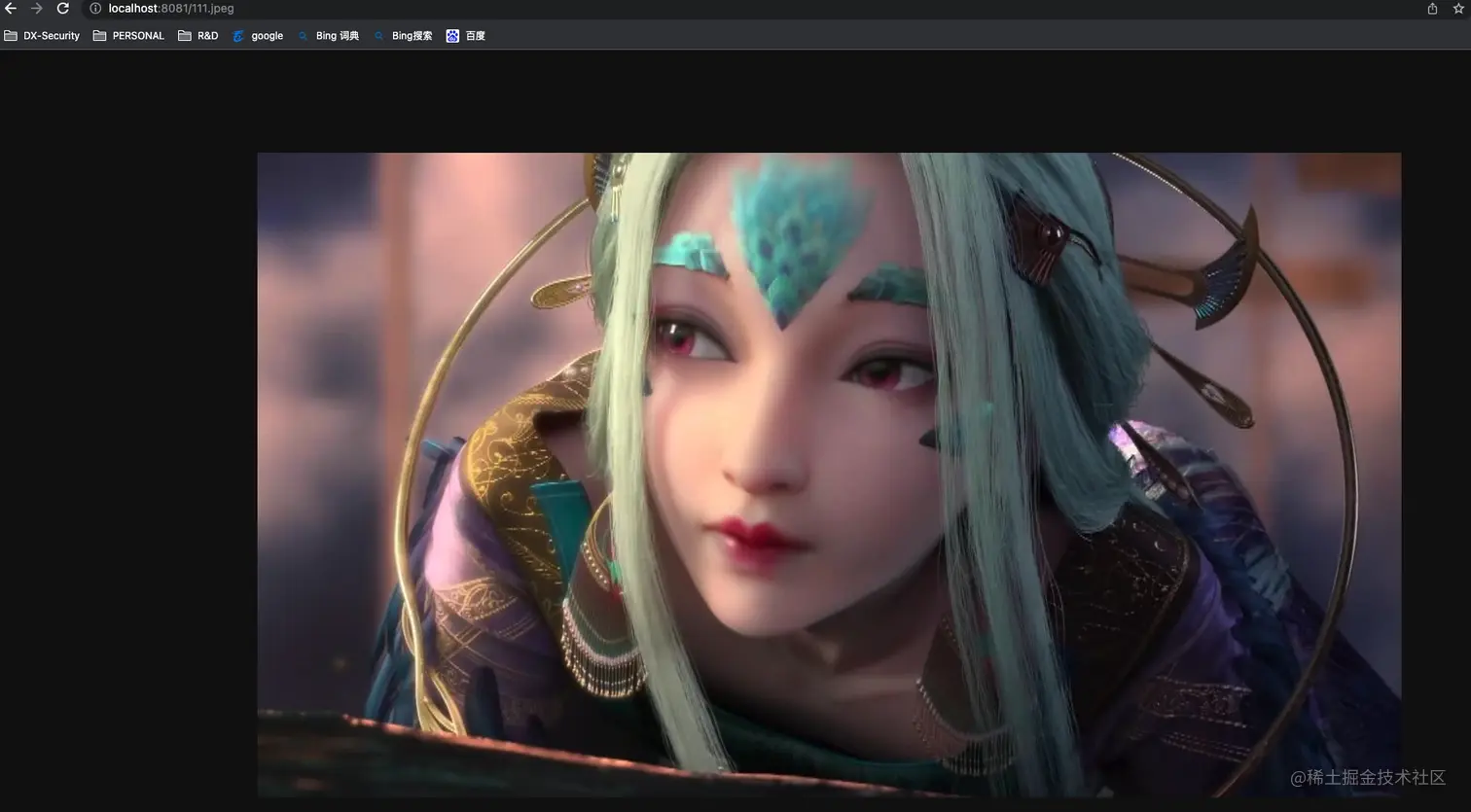Click the 稀土掘金技术社区 watermark text
This screenshot has height=812, width=1471.
click(x=1370, y=778)
